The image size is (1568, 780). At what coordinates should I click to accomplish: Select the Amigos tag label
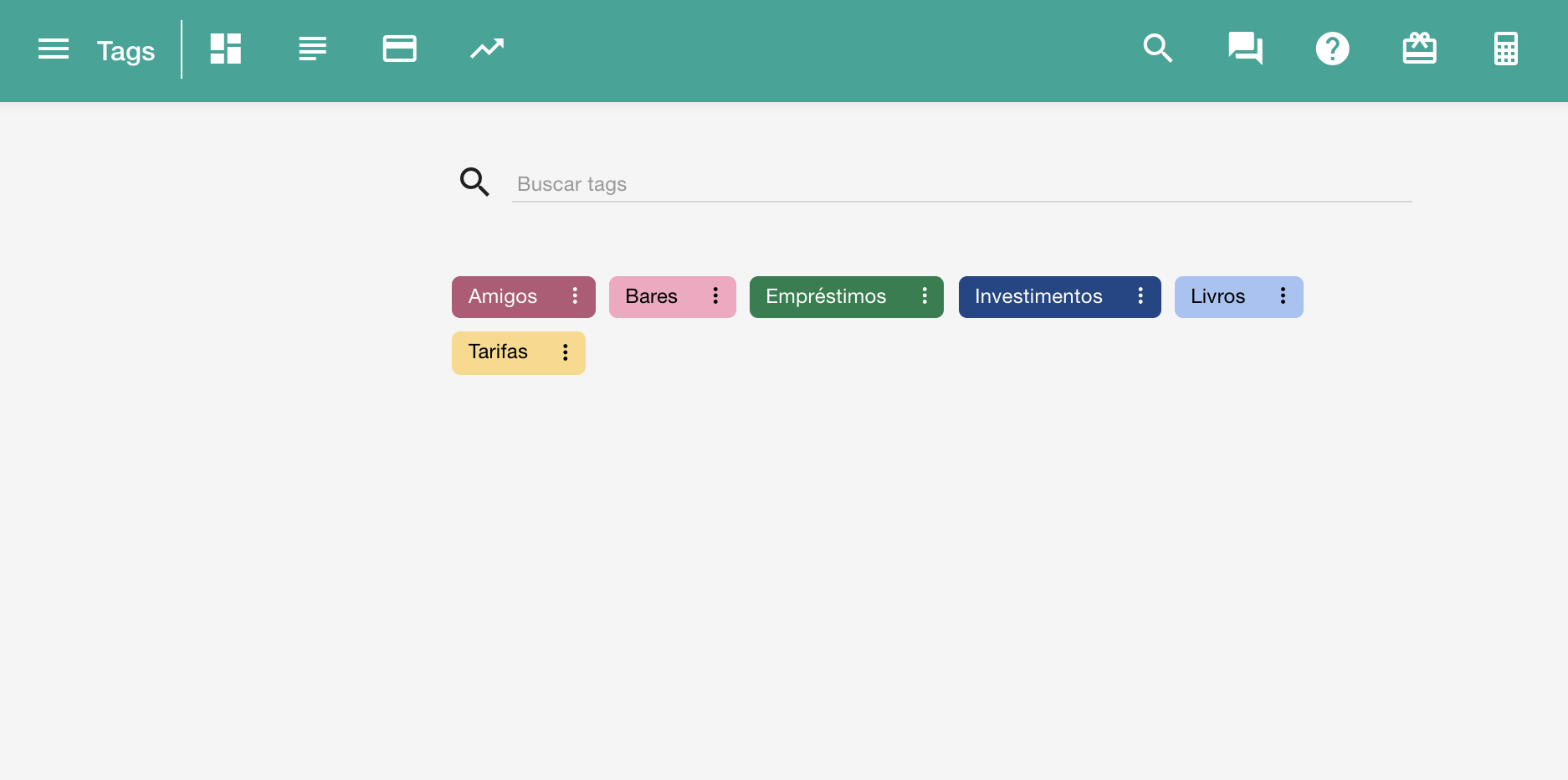(503, 297)
